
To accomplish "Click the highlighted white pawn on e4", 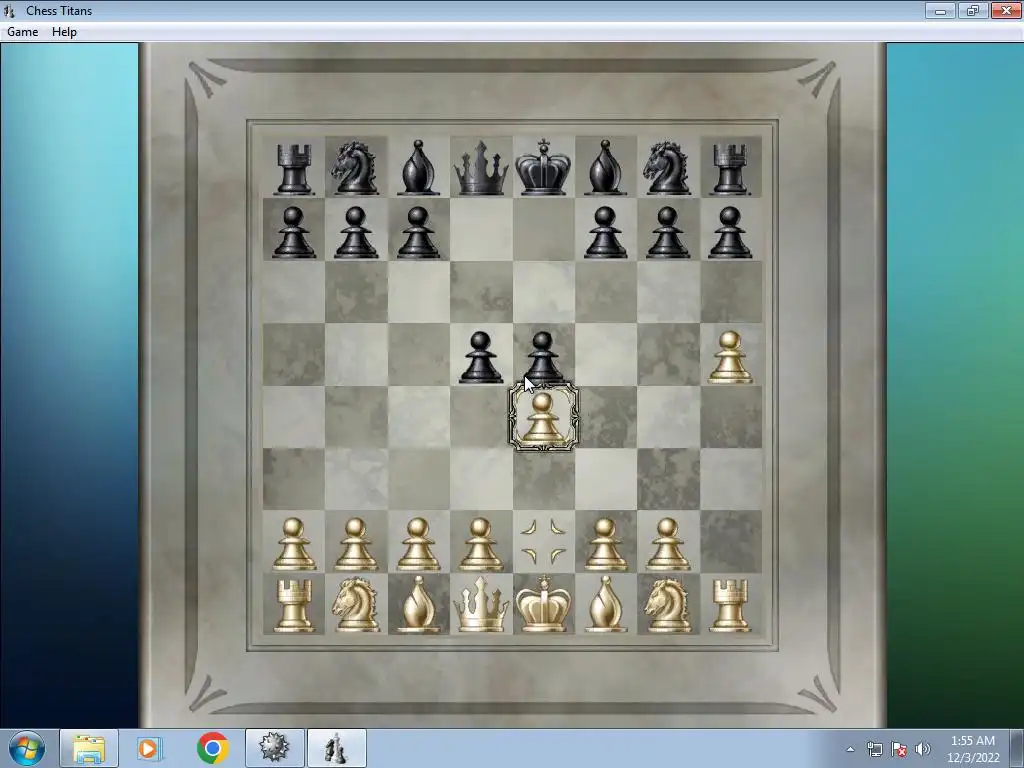I will 543,419.
